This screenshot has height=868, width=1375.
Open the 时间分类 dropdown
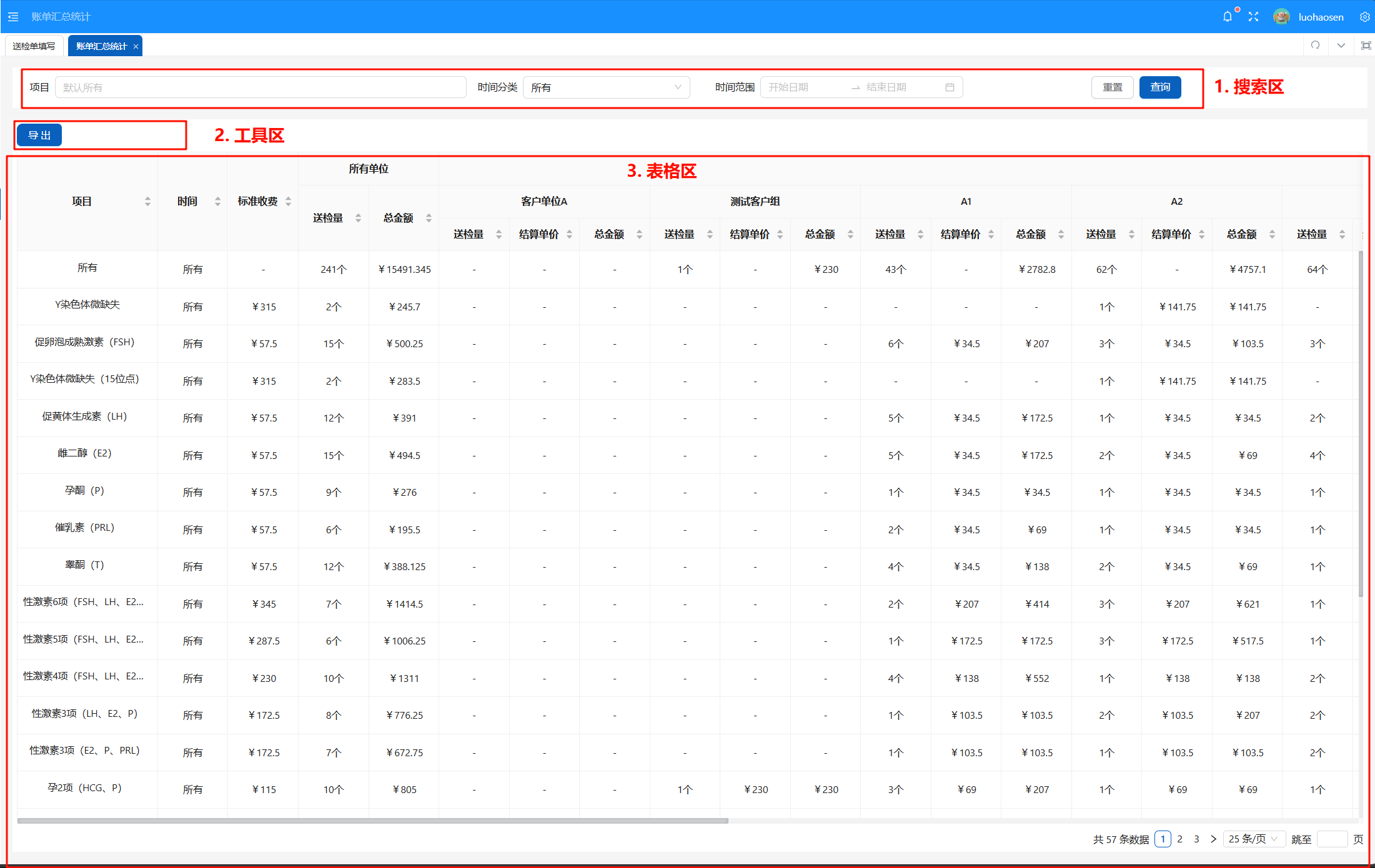click(606, 87)
